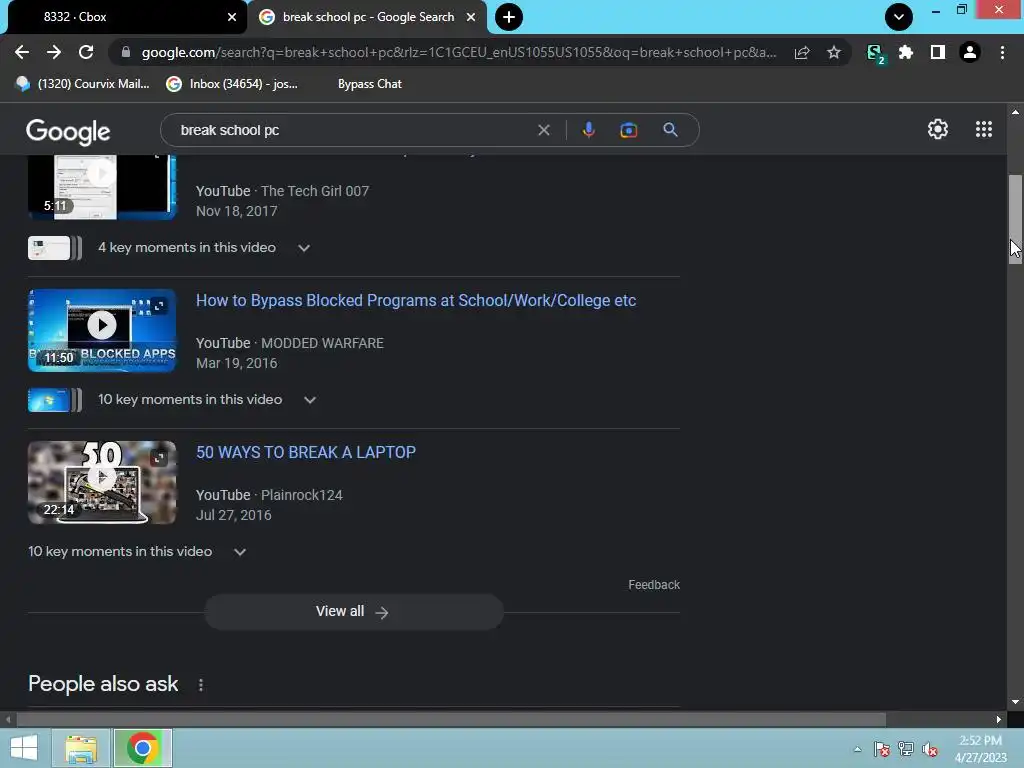Toggle the browser side panel icon
1024x768 pixels.
[938, 52]
